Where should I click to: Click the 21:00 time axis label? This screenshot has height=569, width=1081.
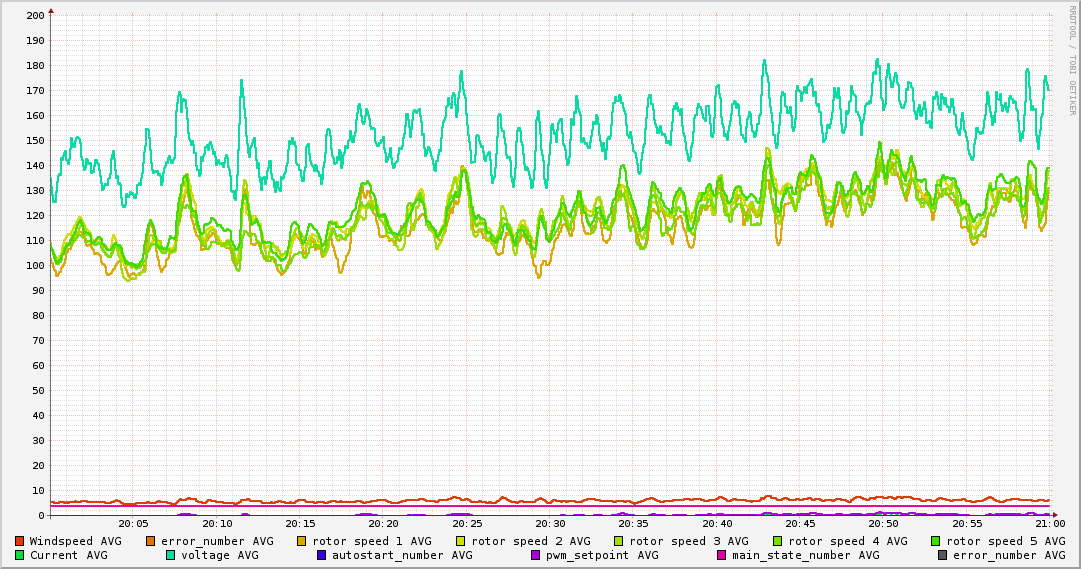[x=1050, y=524]
